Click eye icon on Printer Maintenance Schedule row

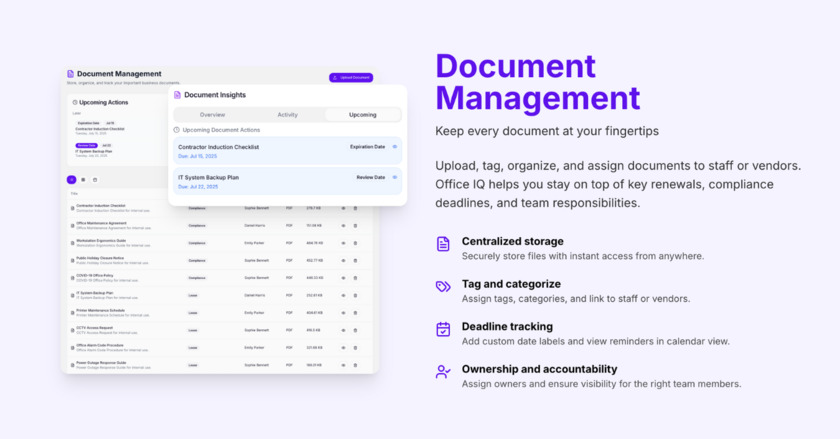coord(343,313)
